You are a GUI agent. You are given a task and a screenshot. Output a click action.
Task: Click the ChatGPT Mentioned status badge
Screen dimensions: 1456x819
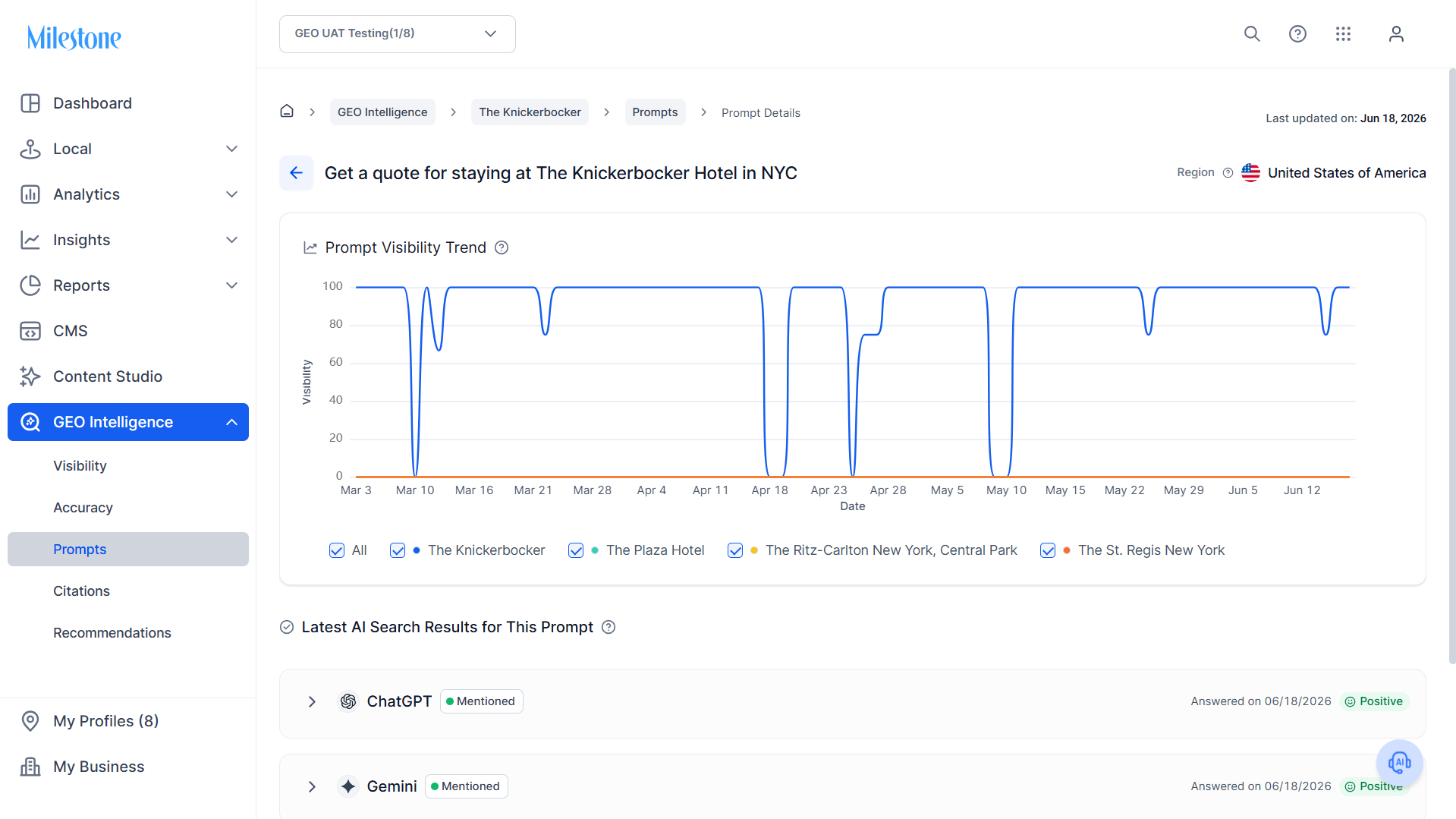(482, 701)
